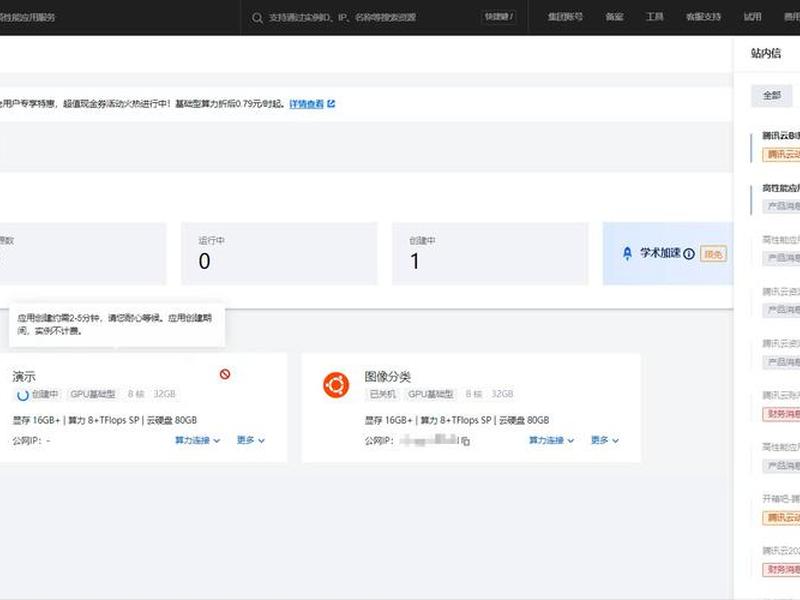Select the 运行中 count card showing 0

(x=279, y=253)
